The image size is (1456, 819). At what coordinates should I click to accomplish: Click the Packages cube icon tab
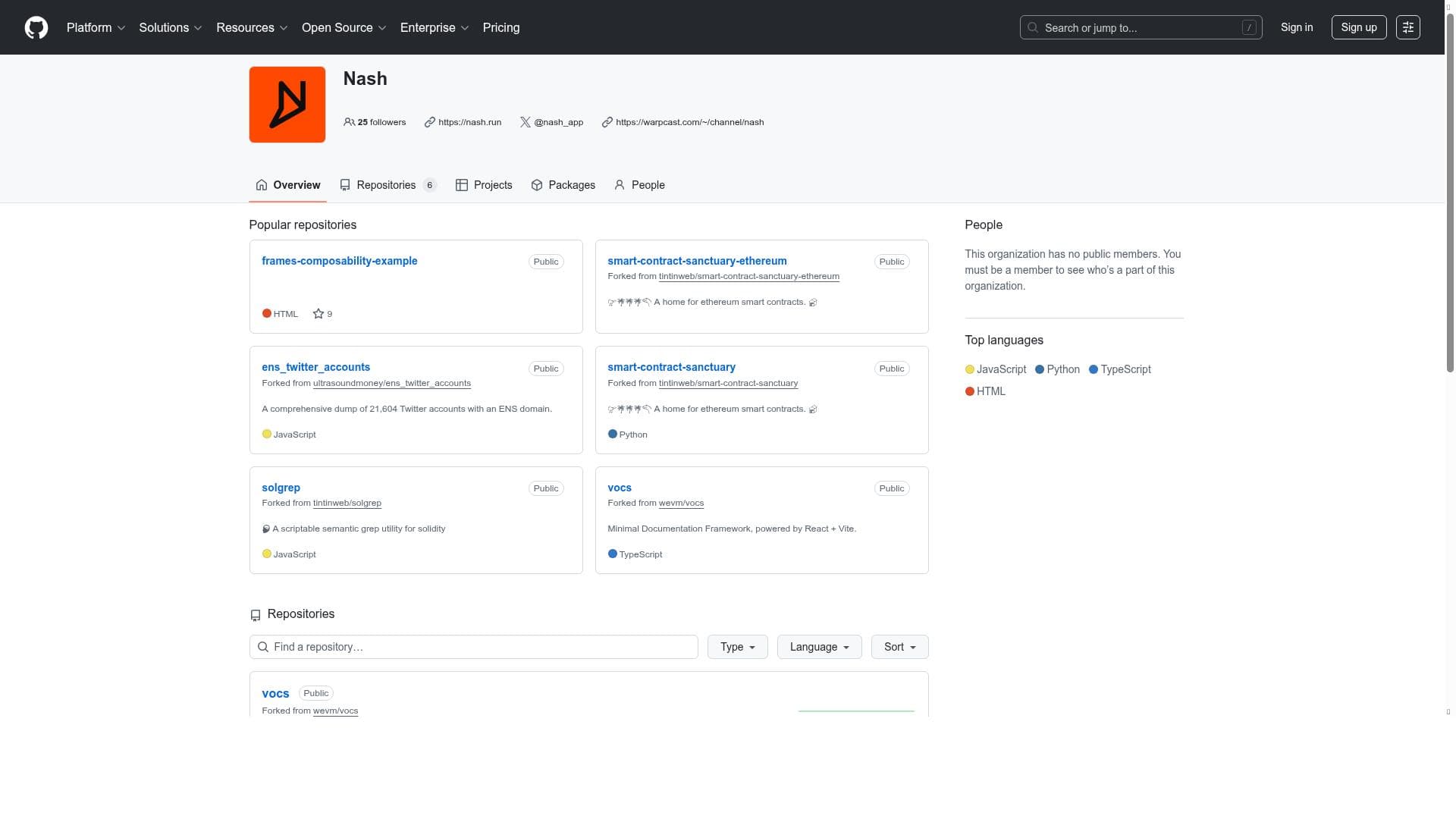(x=537, y=185)
